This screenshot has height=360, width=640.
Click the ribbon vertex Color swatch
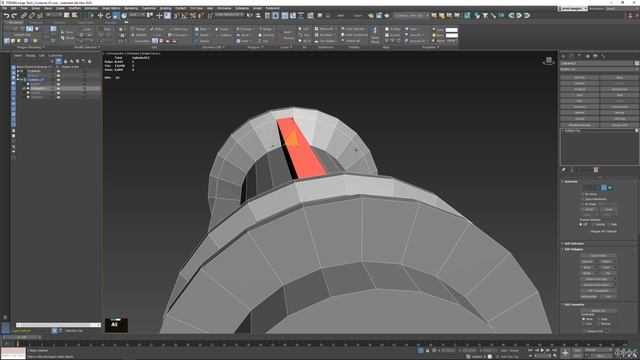click(451, 30)
